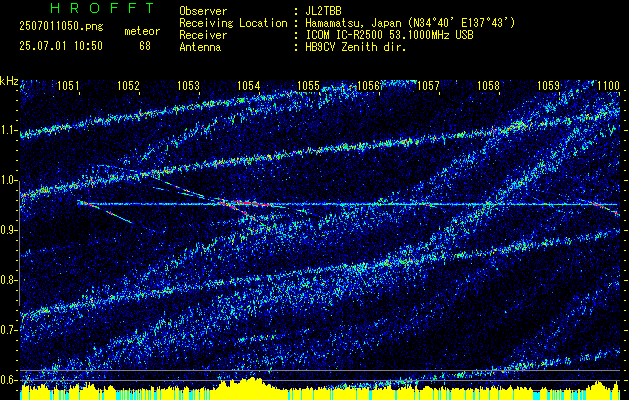Viewport: 629px width, 400px height.
Task: Click the meteor count 68
Action: (145, 46)
